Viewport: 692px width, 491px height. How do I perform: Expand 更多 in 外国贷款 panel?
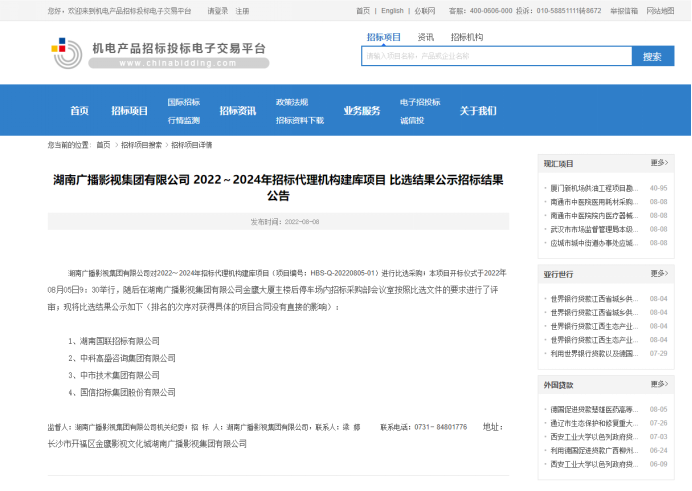(x=659, y=384)
